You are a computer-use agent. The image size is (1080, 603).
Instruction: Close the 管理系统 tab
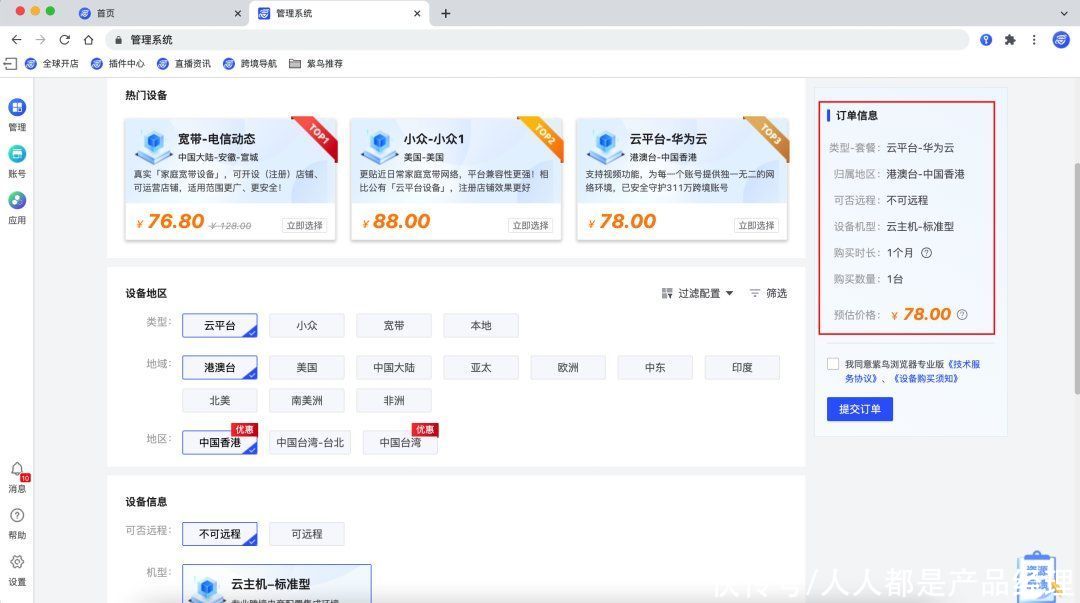coord(417,13)
